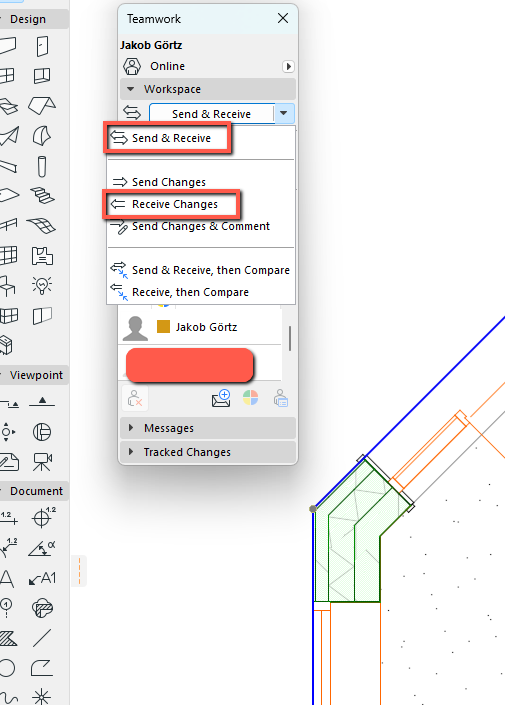
Task: Select the Door tool in Design toolbox
Action: coord(42,46)
